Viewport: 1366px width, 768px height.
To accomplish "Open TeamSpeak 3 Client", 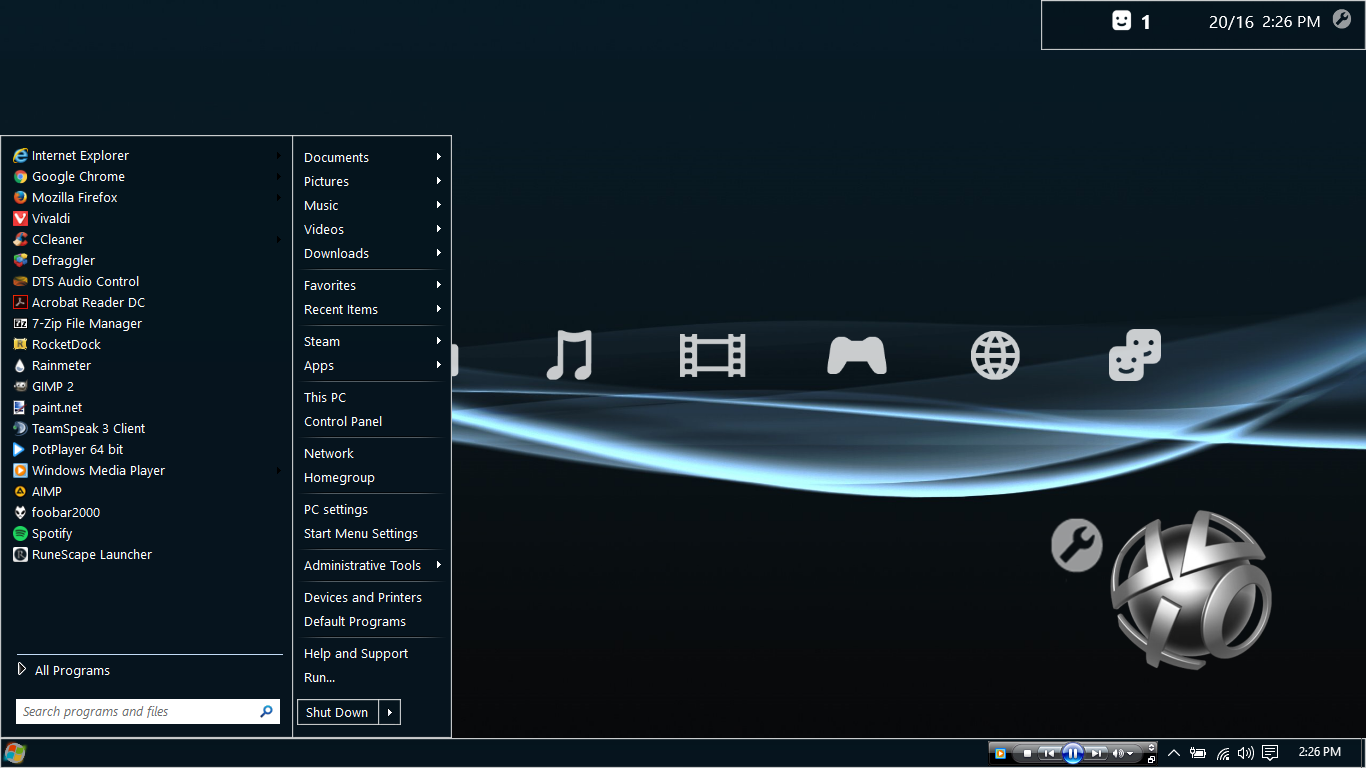I will point(146,428).
